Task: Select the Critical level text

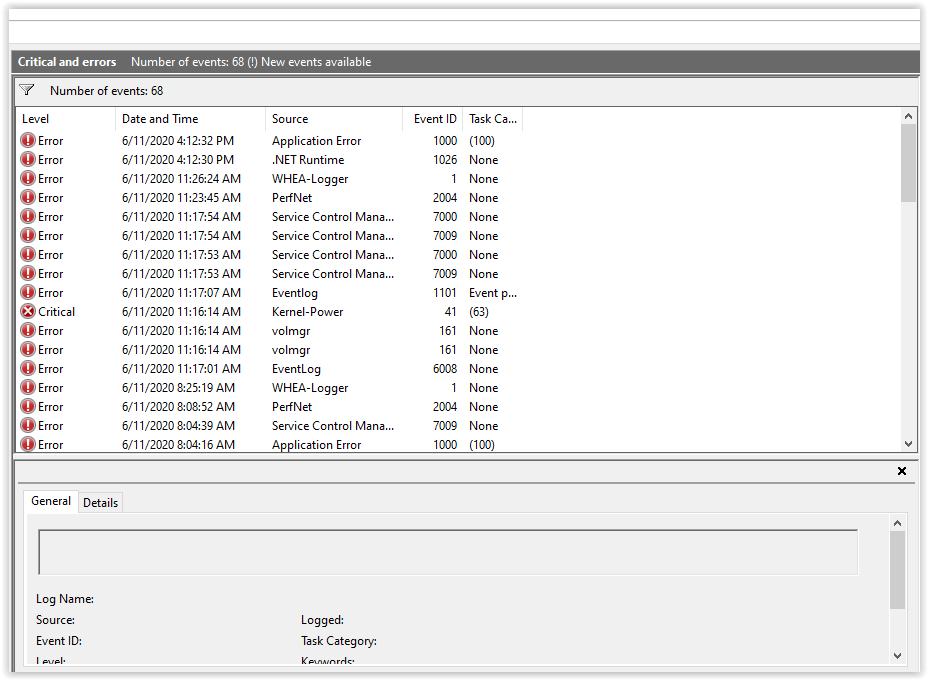Action: tap(56, 311)
